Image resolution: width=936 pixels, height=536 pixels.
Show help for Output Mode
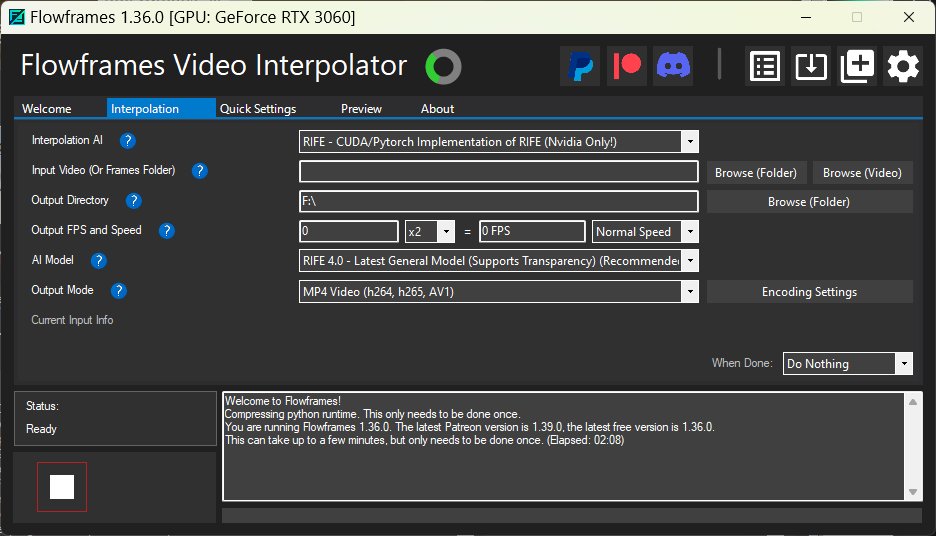(119, 291)
